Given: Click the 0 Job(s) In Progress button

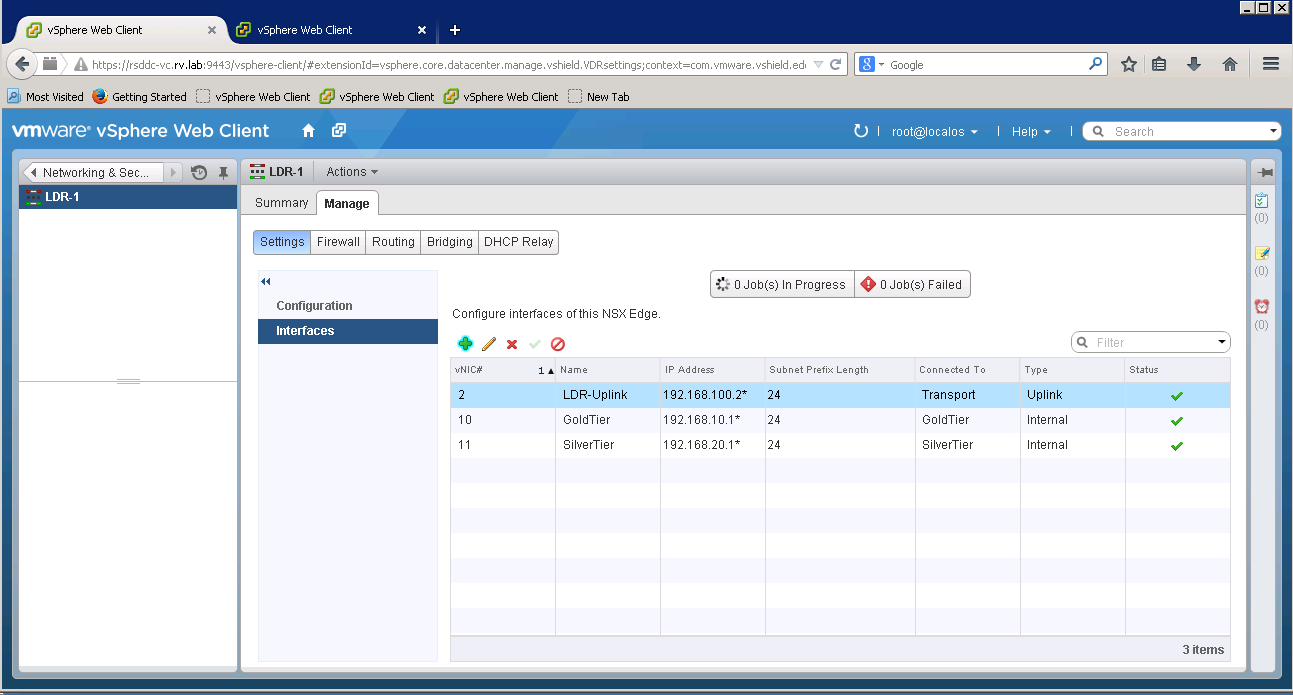Looking at the screenshot, I should tap(782, 285).
